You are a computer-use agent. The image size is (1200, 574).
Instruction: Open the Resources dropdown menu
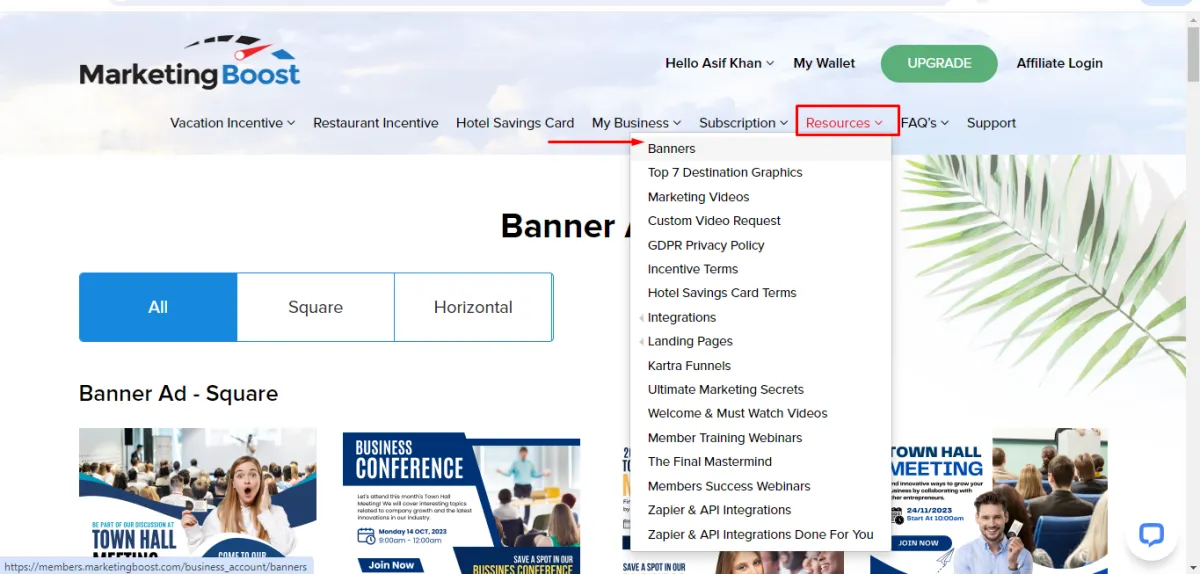pos(845,123)
